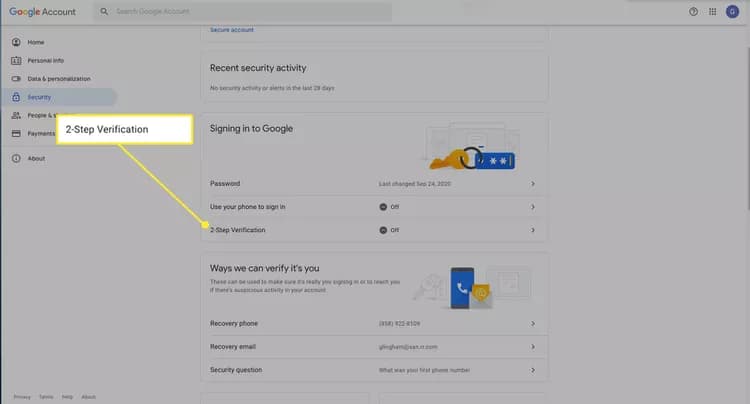The image size is (750, 404).
Task: Expand Recovery email chevron
Action: point(533,347)
